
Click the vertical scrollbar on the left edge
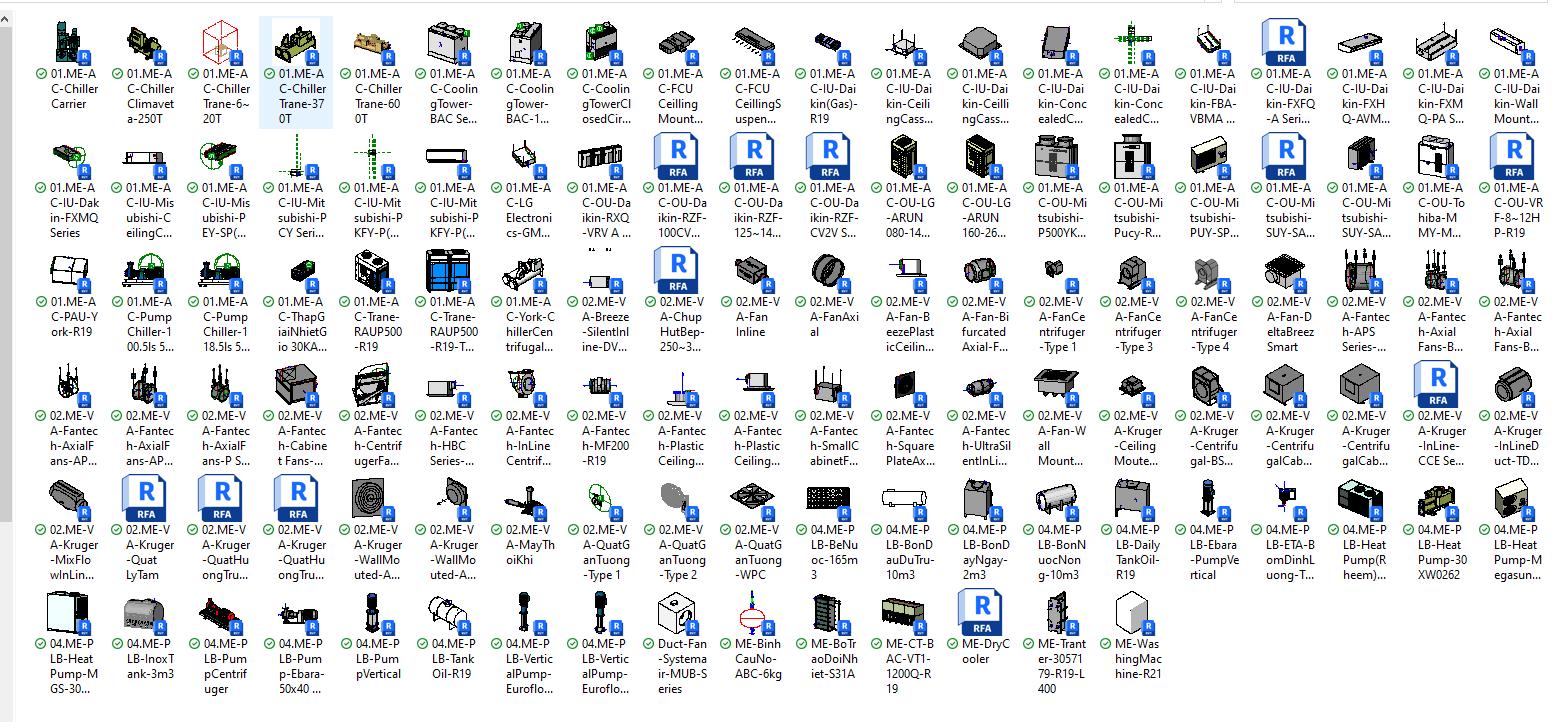(5, 300)
